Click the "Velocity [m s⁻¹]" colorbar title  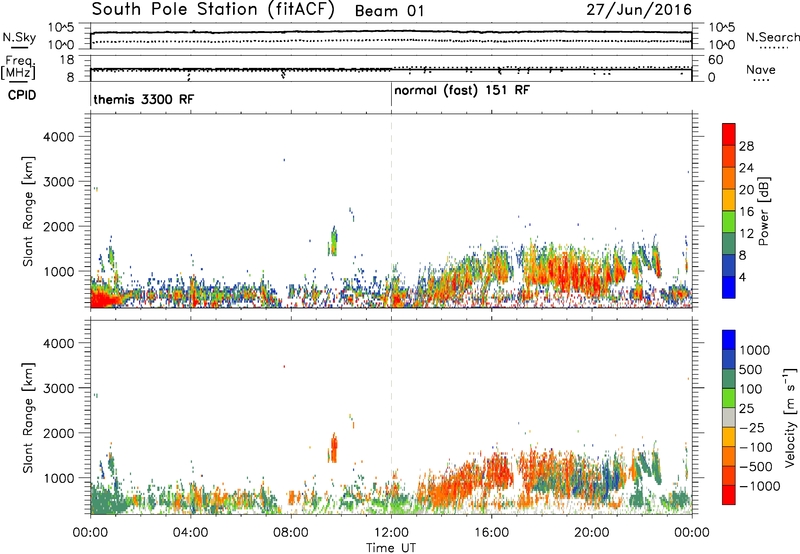point(790,417)
